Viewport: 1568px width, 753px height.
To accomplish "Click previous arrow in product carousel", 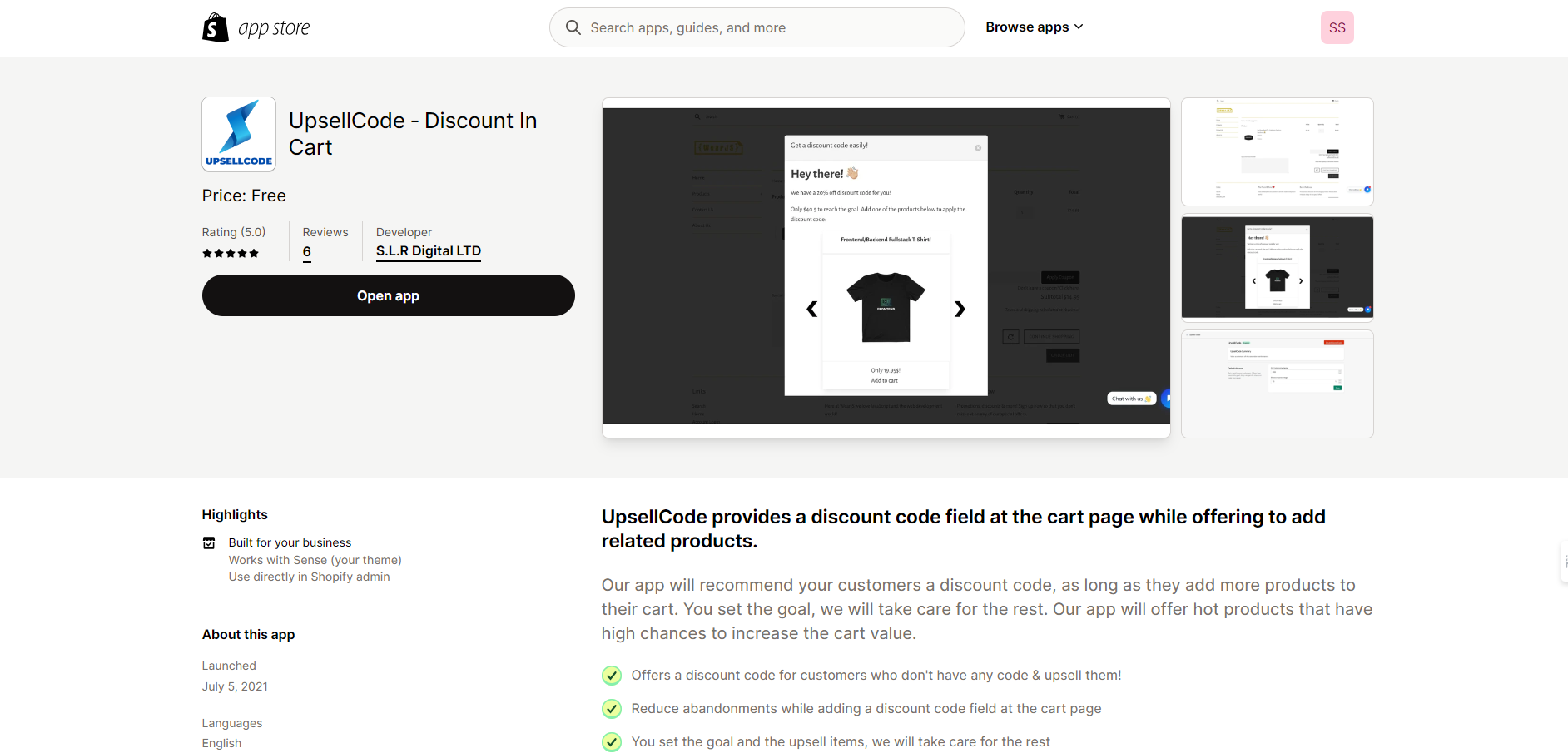I will [x=812, y=309].
